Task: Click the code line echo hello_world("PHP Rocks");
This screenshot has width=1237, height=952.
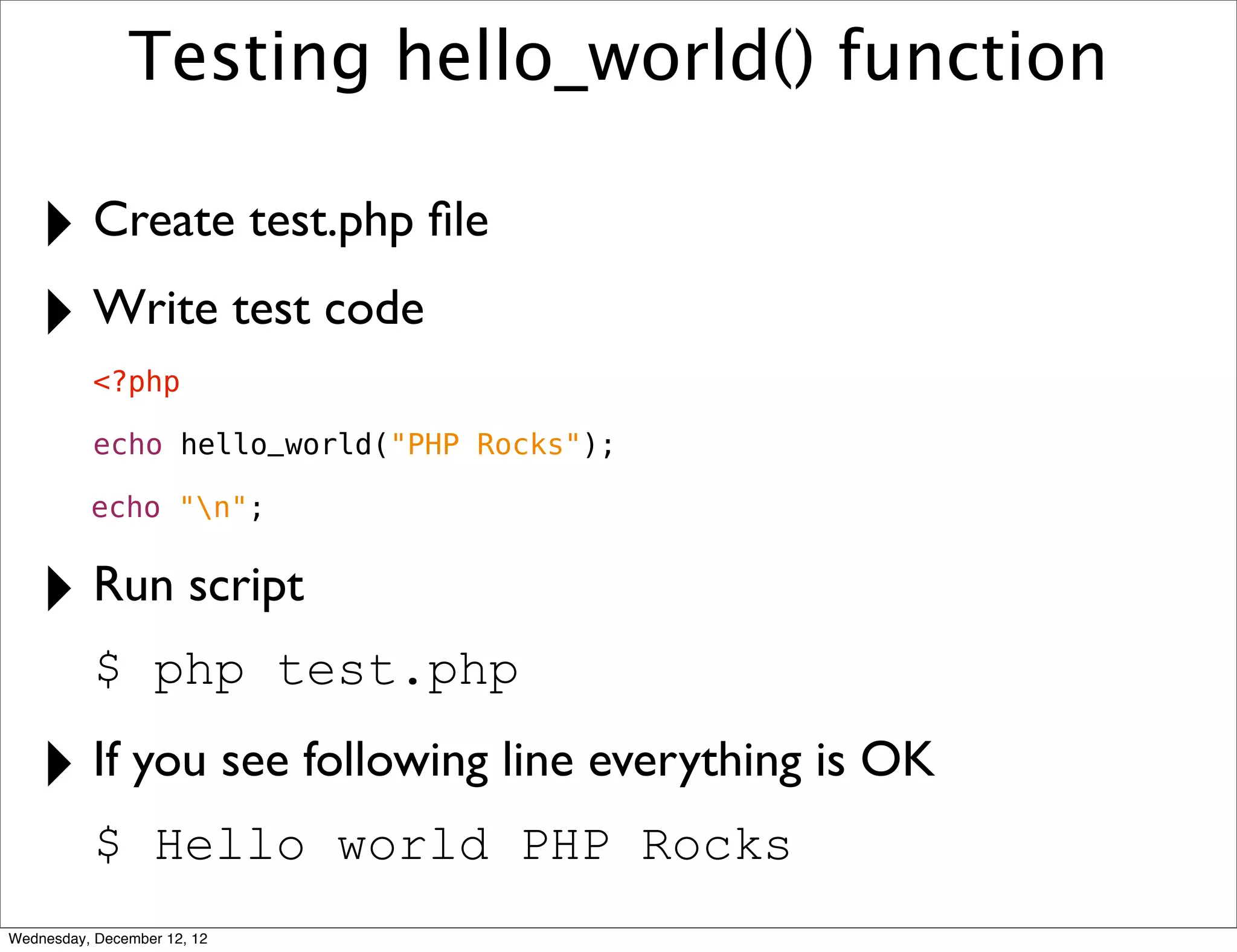Action: coord(353,445)
